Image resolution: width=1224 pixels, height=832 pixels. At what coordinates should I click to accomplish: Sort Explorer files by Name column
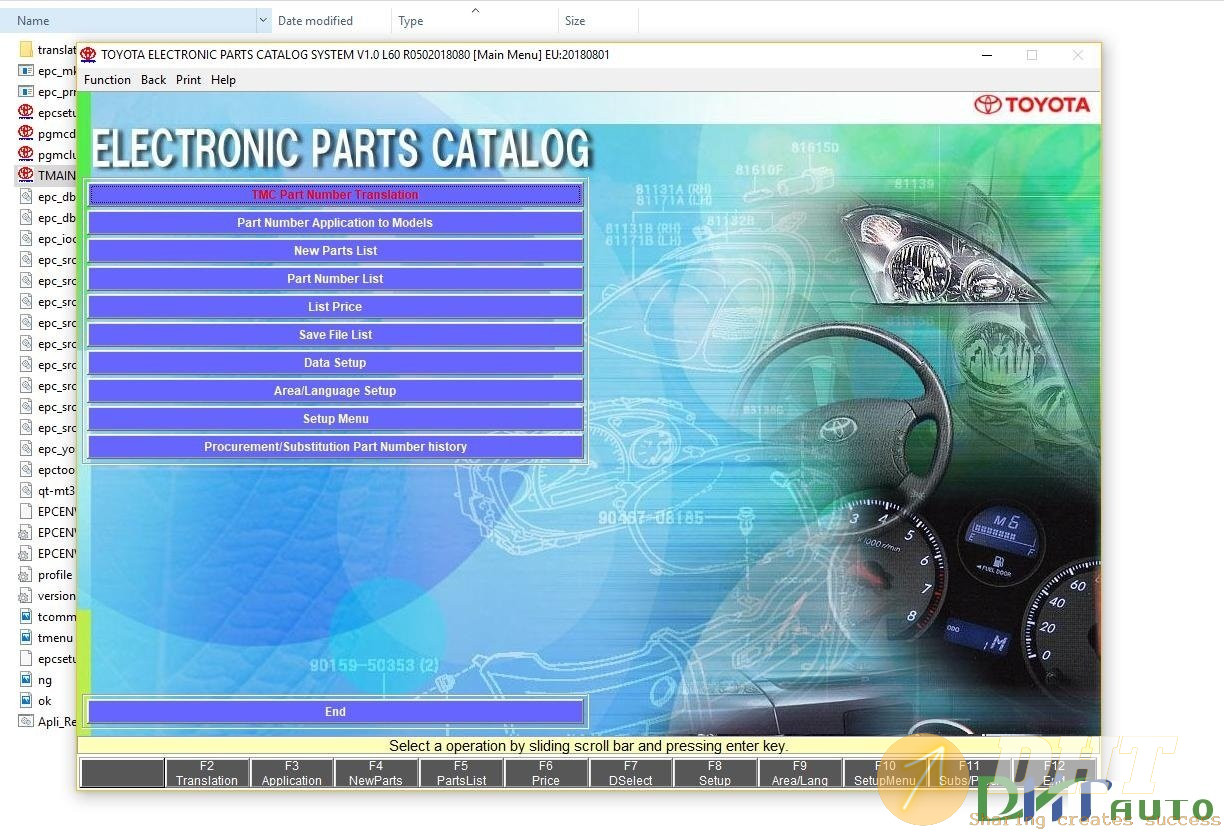coord(128,20)
